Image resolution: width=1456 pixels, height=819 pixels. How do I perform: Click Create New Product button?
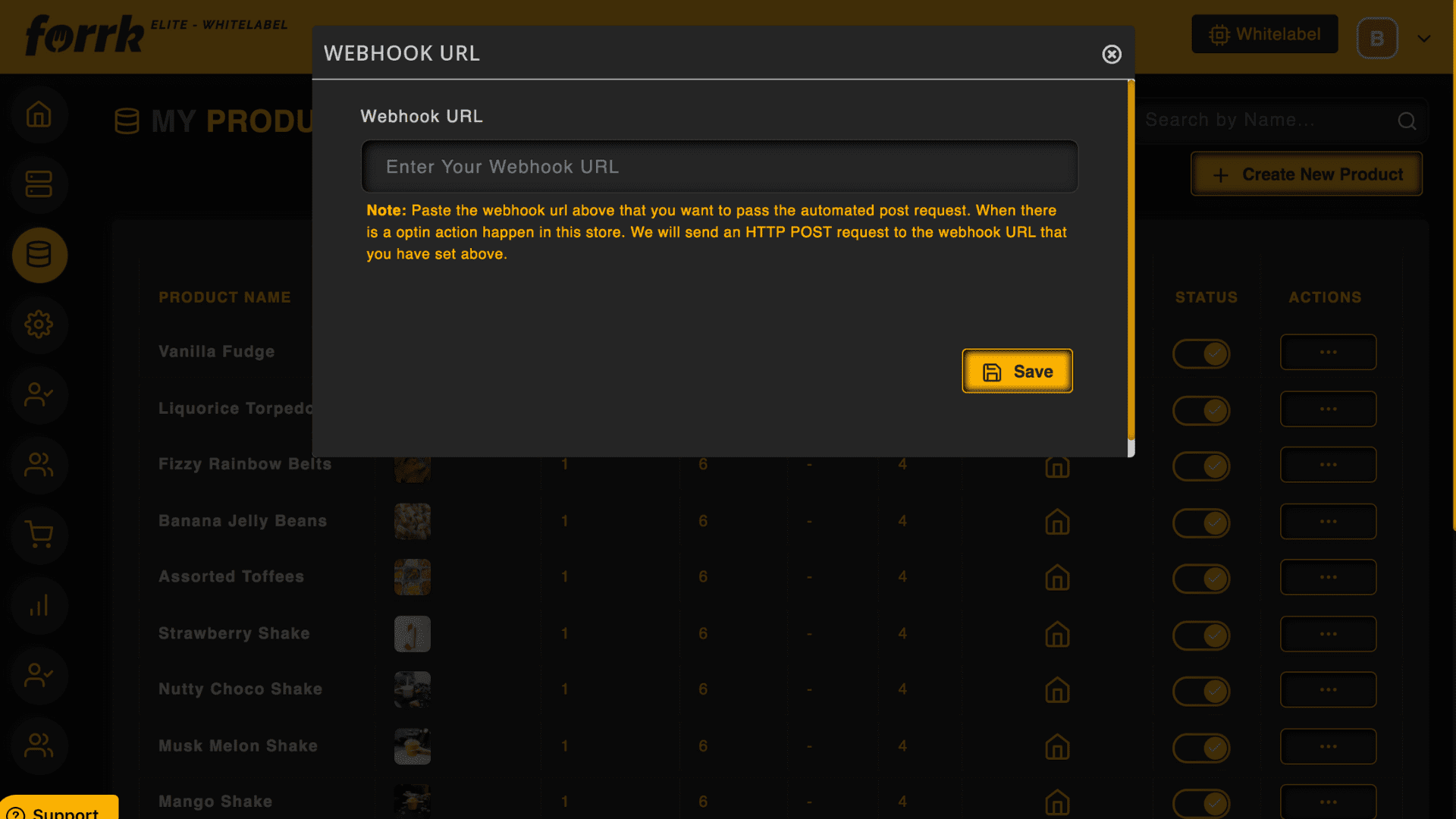pyautogui.click(x=1306, y=174)
